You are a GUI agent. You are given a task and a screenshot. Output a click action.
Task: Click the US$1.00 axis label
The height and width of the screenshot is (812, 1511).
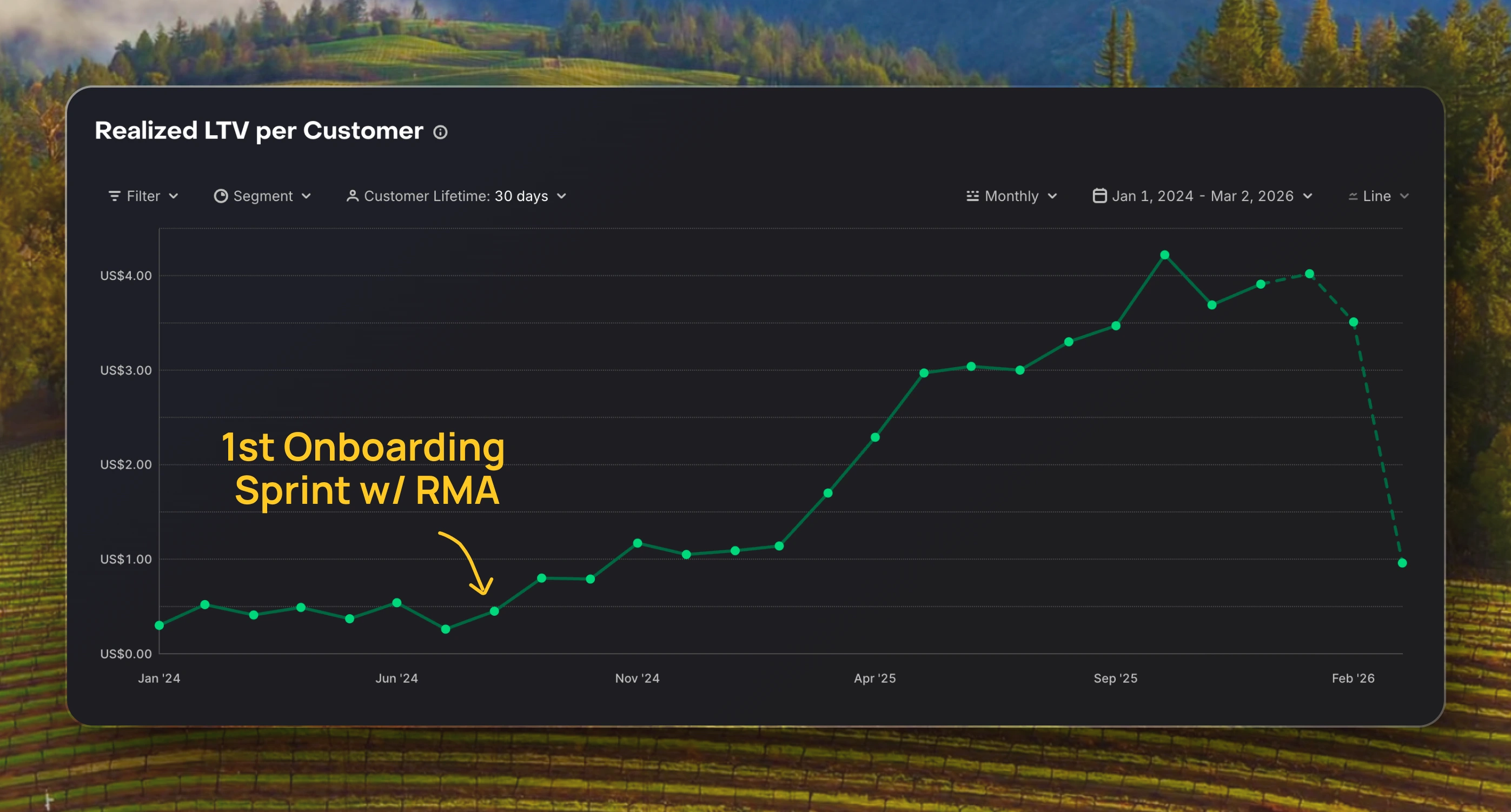(125, 560)
